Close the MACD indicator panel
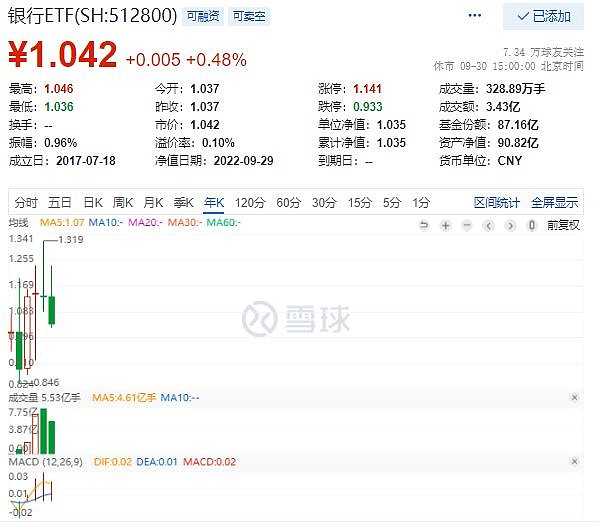The height and width of the screenshot is (528, 599). [574, 461]
